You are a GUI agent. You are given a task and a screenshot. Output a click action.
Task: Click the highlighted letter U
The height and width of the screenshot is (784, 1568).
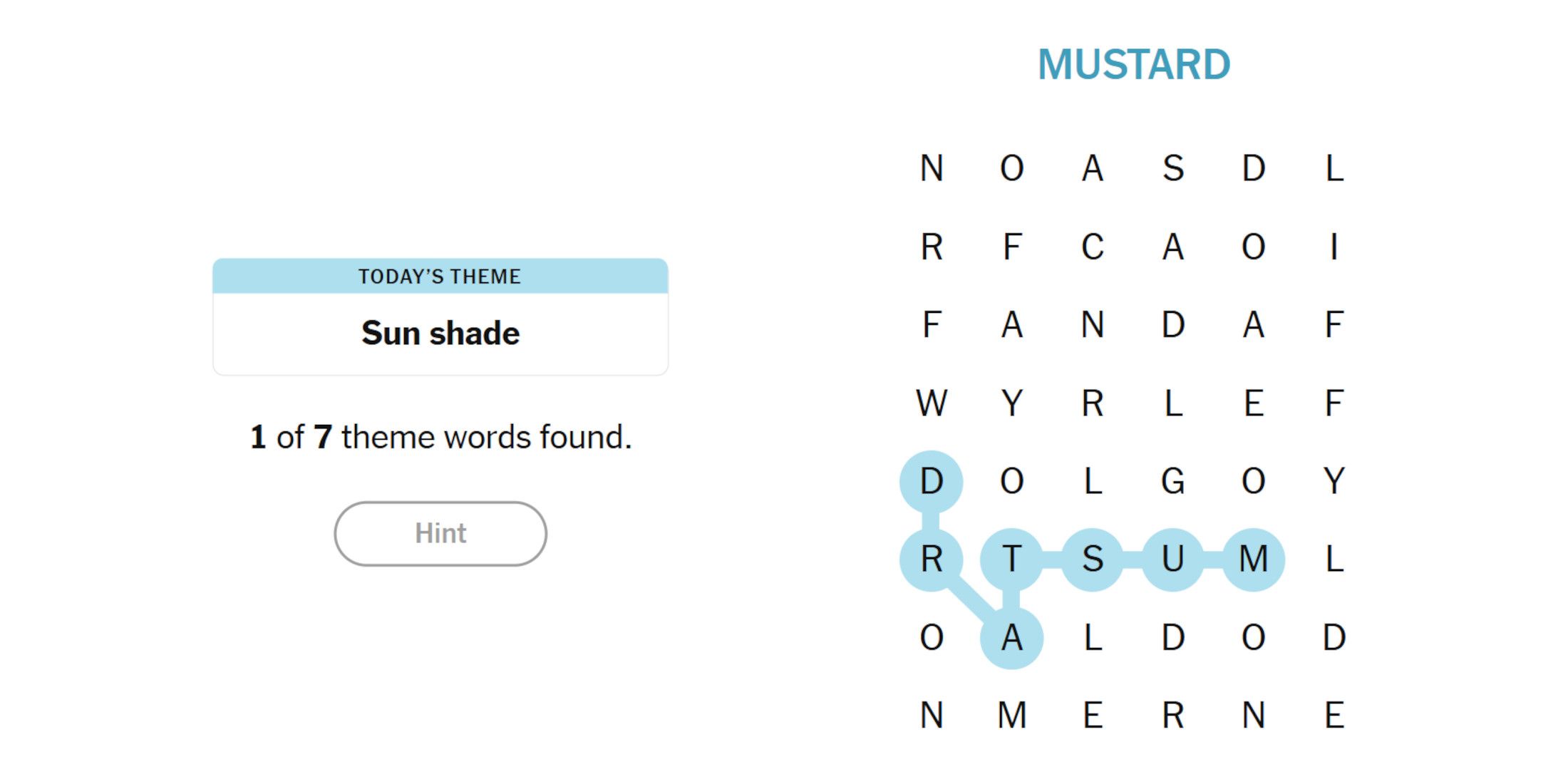1173,559
